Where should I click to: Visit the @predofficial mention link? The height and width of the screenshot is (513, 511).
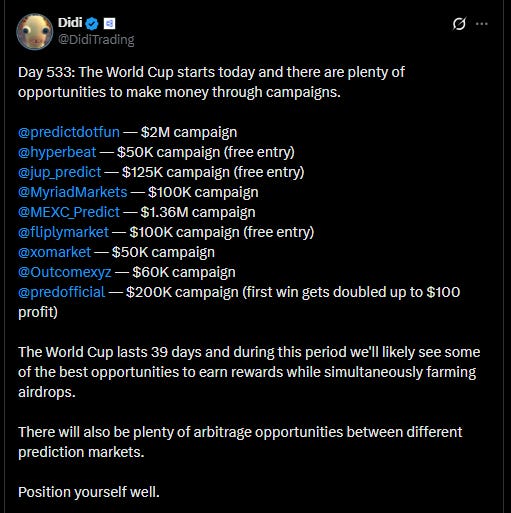[62, 292]
